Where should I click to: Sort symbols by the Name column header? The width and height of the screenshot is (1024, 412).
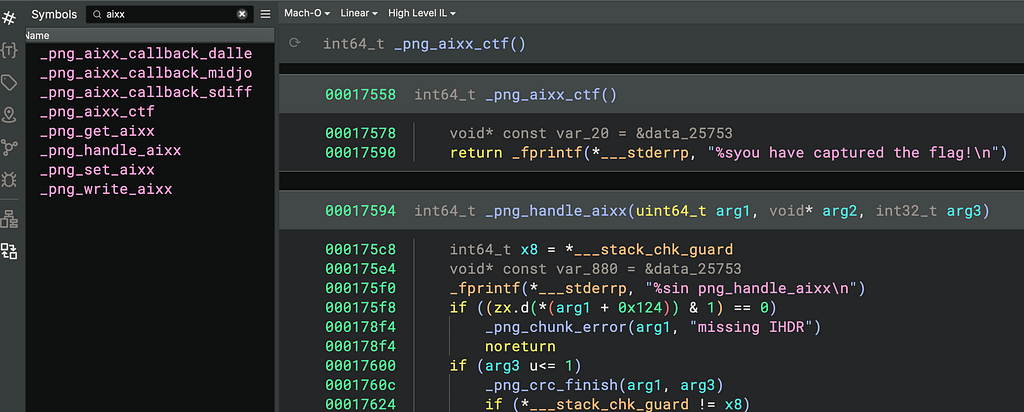[x=150, y=36]
